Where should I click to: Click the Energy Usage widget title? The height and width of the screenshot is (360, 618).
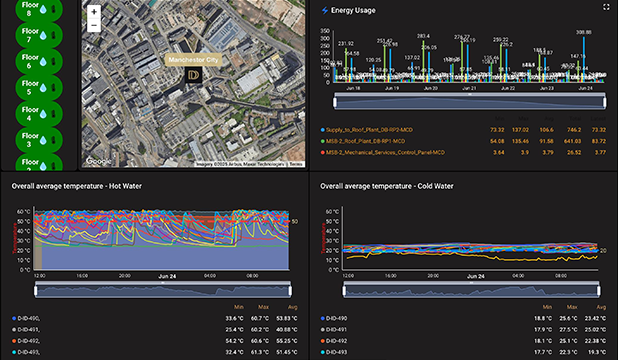tap(353, 11)
